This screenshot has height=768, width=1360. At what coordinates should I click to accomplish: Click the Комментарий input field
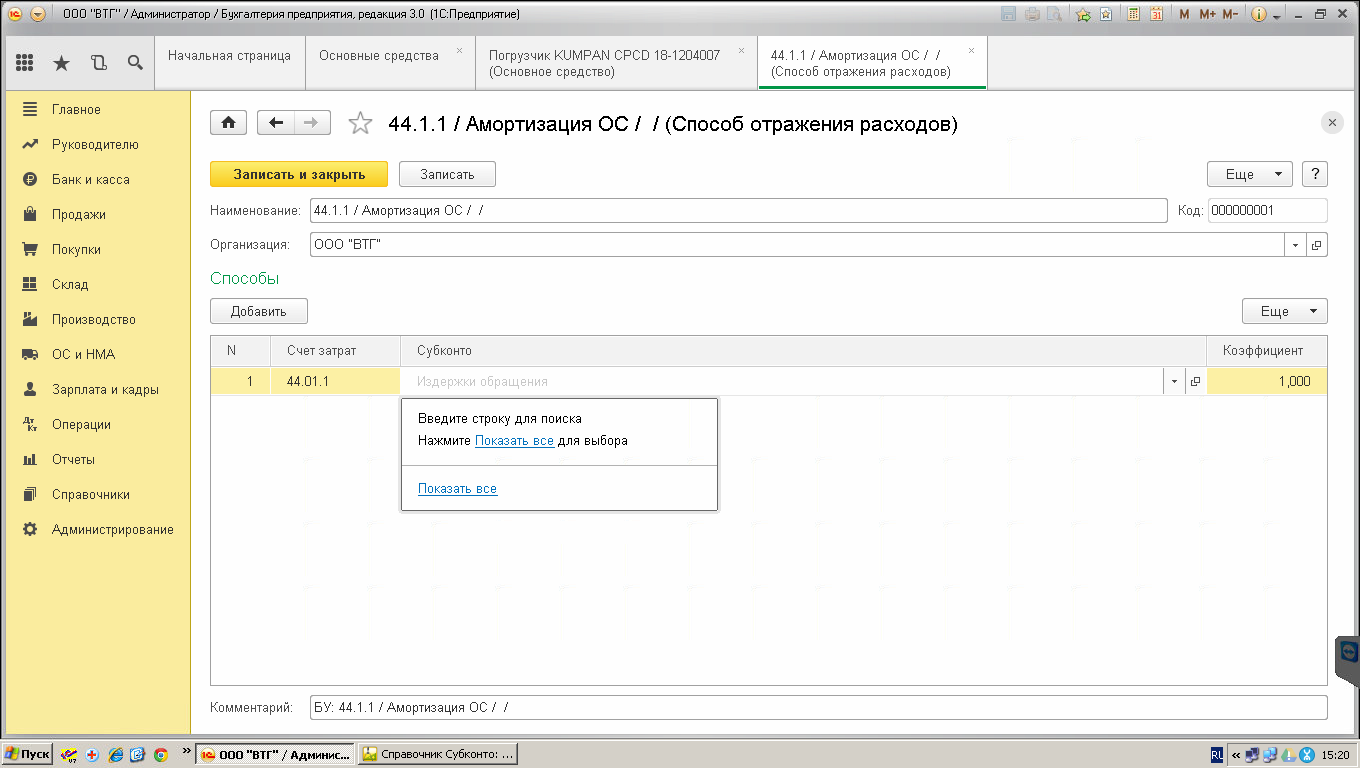coord(819,707)
